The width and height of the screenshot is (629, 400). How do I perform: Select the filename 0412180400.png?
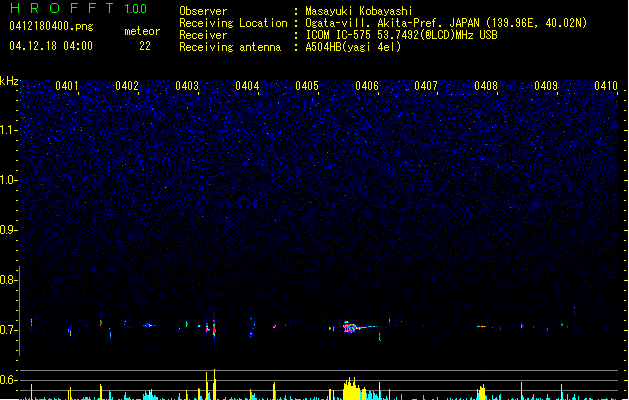tap(51, 26)
